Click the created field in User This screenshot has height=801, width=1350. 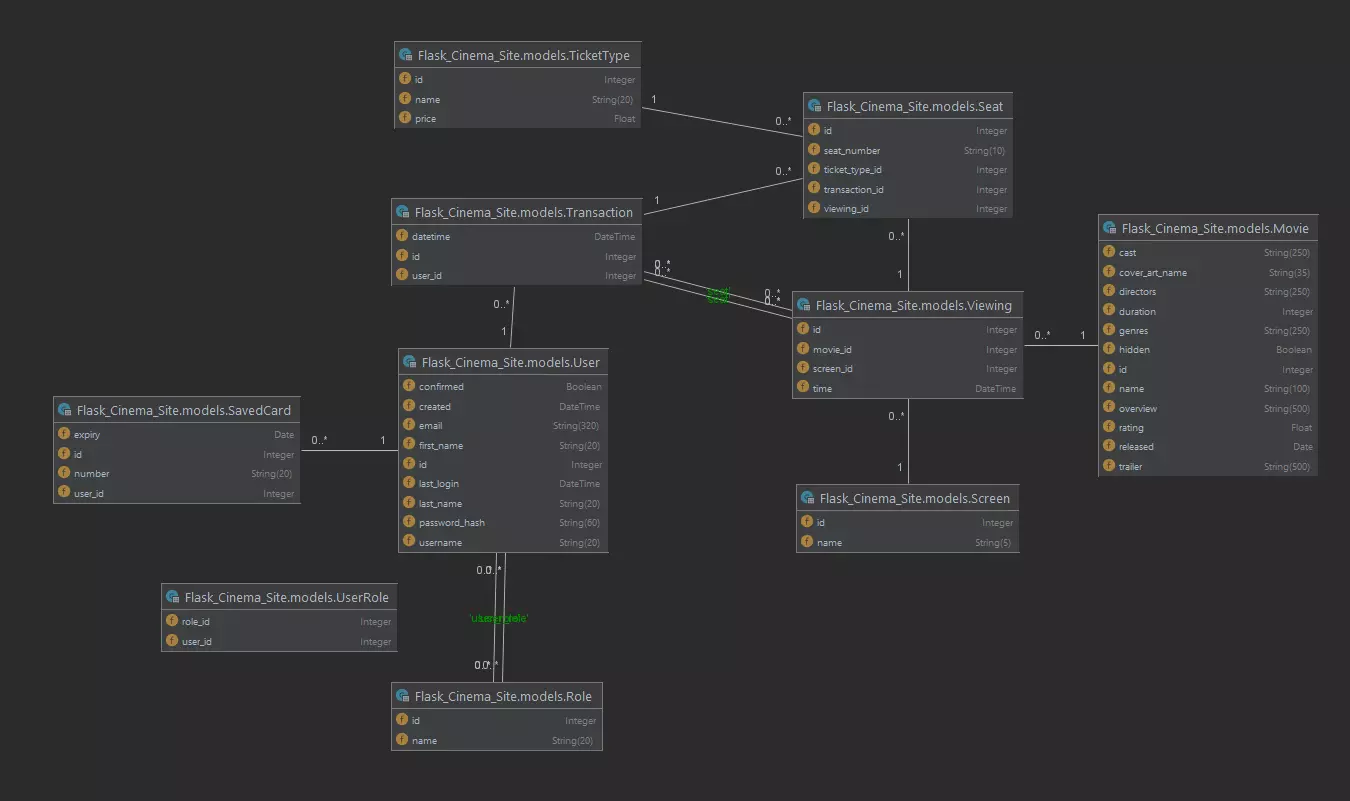pos(503,406)
